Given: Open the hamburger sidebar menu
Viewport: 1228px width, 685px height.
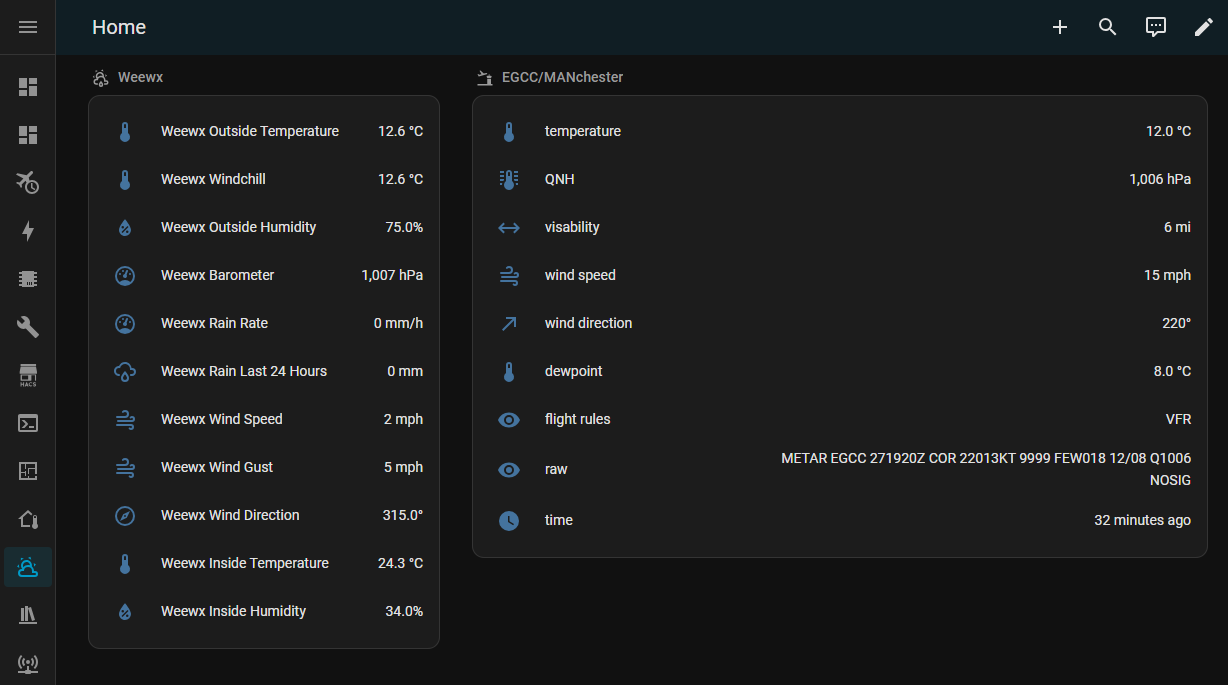Looking at the screenshot, I should coord(28,27).
